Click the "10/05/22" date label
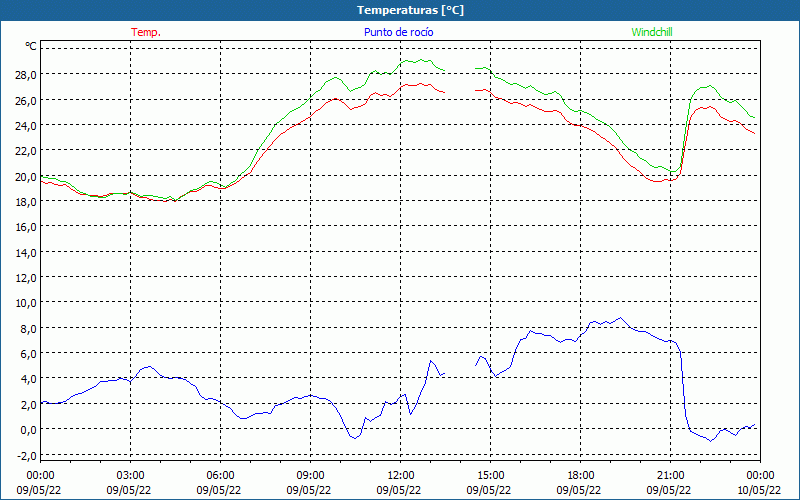Screen dimensions: 800x500 (x=759, y=490)
